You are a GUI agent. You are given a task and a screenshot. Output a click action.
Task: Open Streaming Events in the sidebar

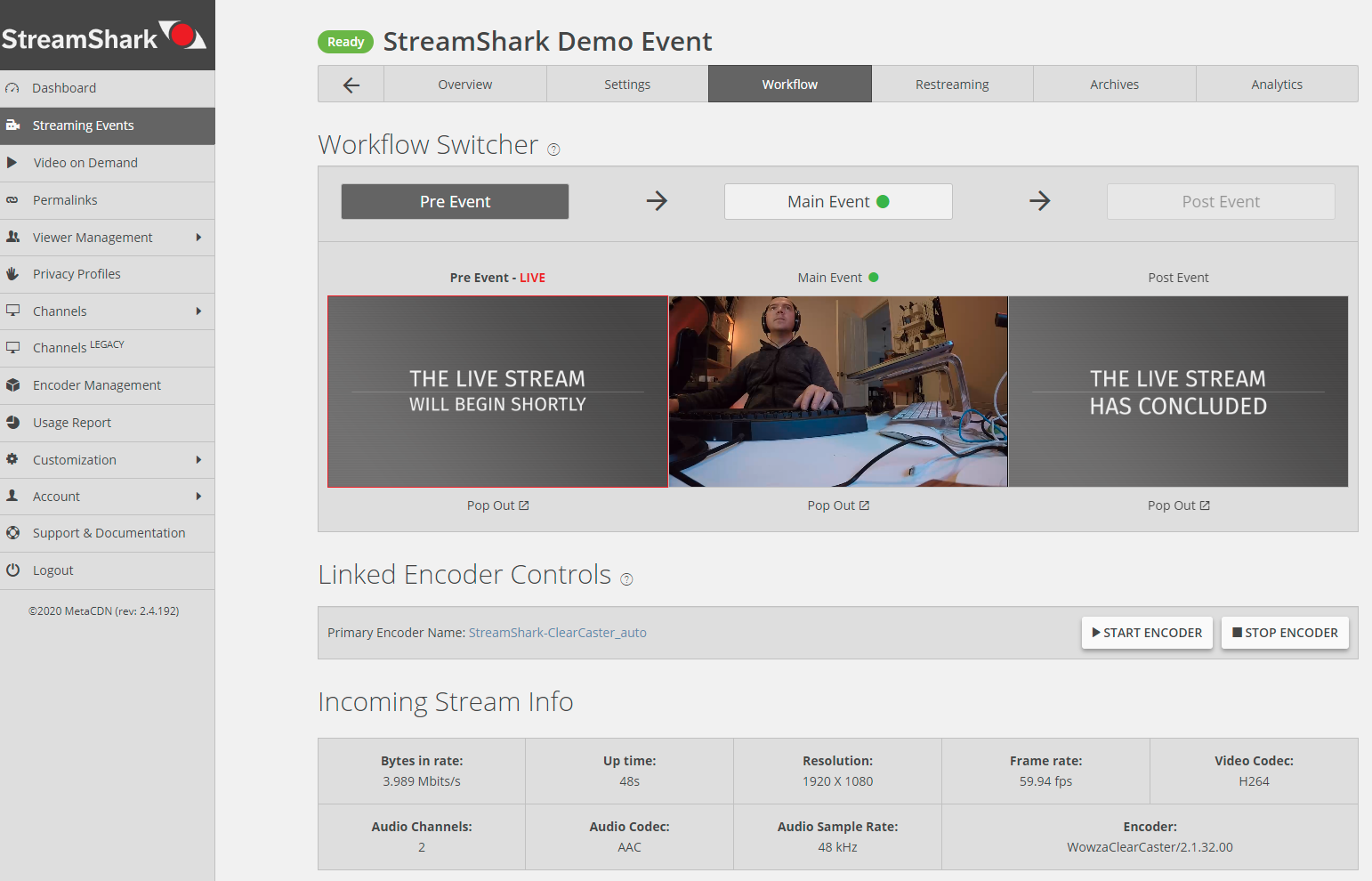pos(108,125)
